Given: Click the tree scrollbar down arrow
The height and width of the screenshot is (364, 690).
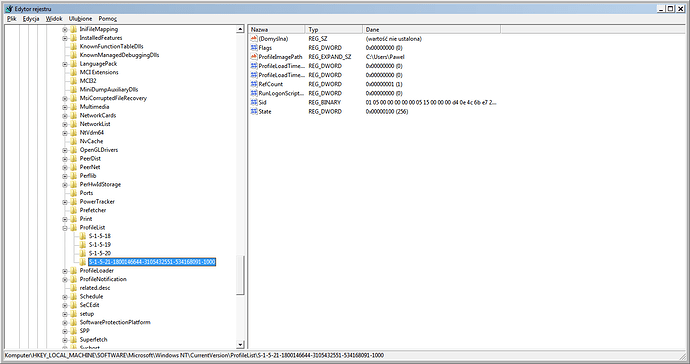Looking at the screenshot, I should point(240,345).
